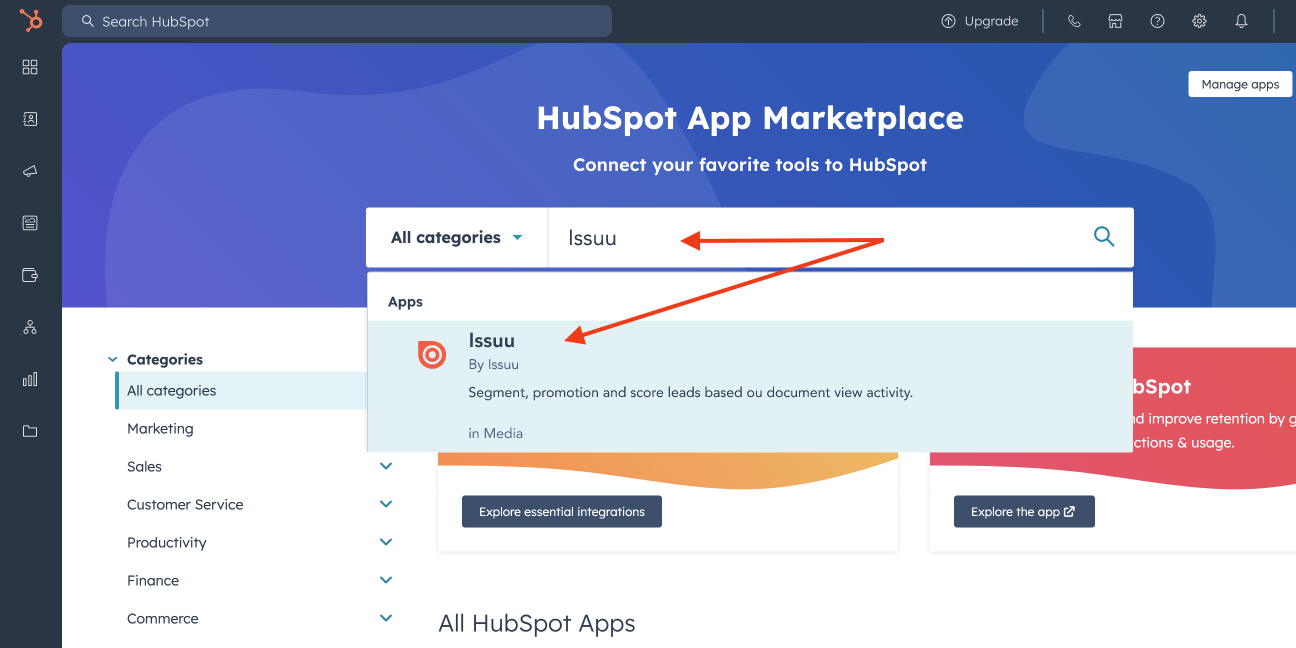The height and width of the screenshot is (648, 1296).
Task: Select the Finance category label
Action: 153,581
